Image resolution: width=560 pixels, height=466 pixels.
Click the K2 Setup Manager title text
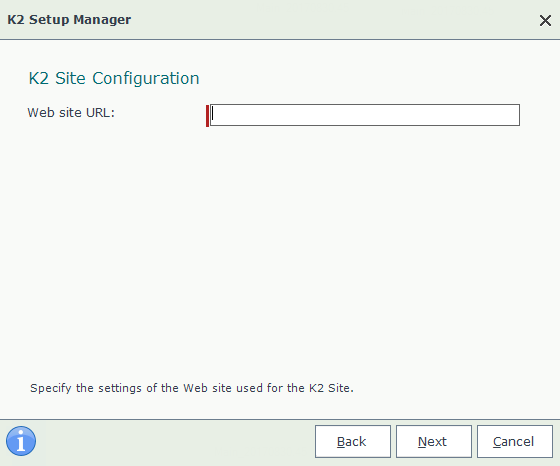pos(69,20)
